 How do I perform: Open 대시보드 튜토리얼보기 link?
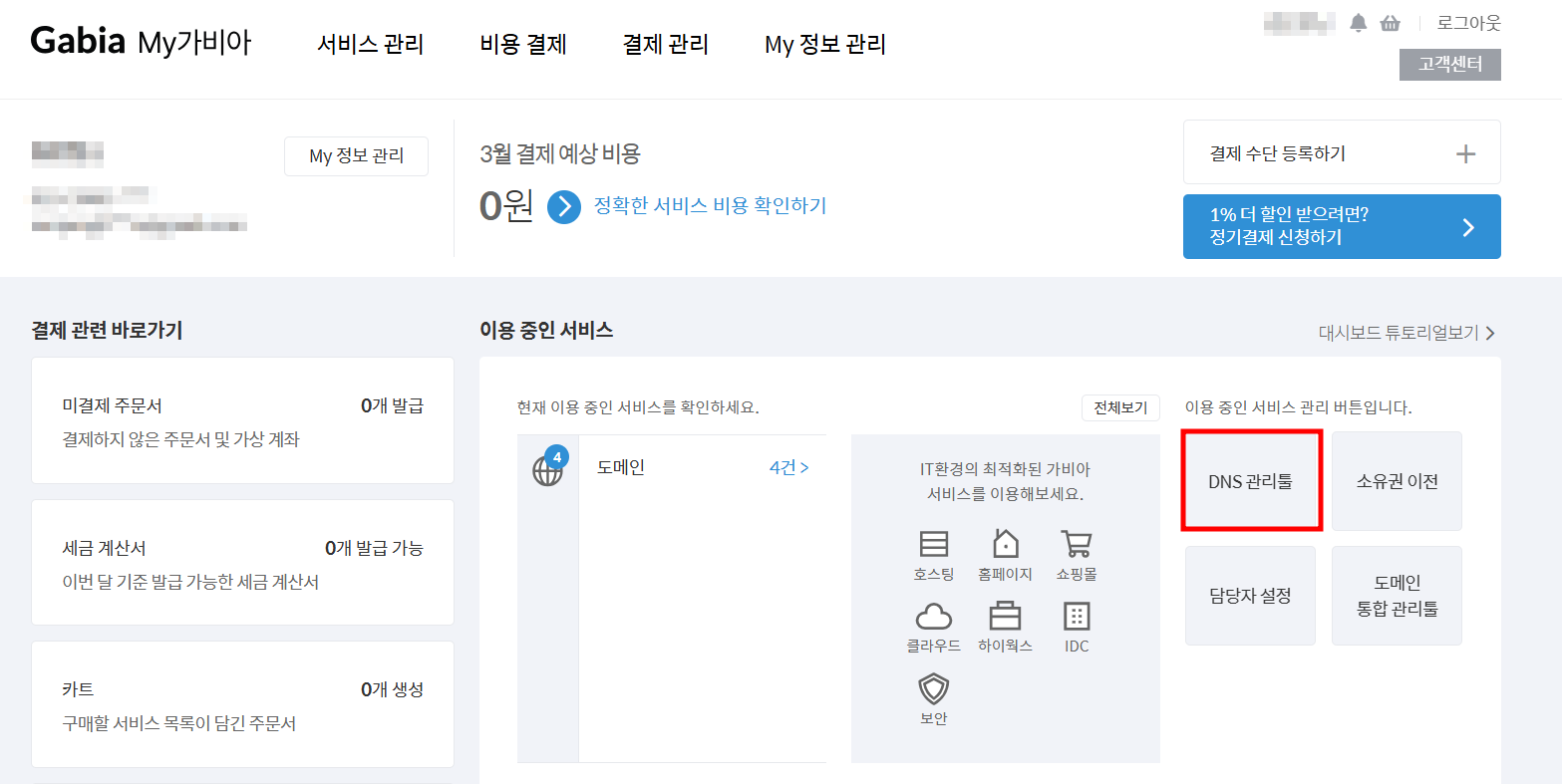[1406, 333]
